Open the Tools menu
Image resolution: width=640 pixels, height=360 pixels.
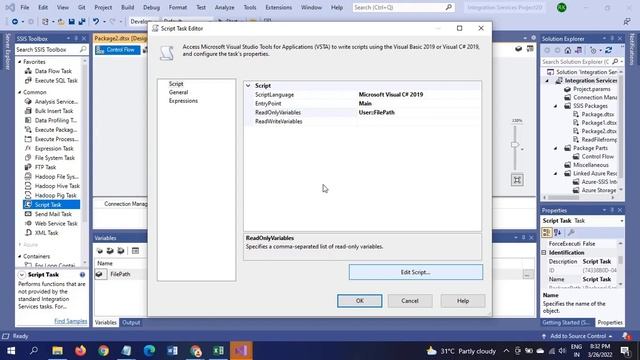(249, 7)
